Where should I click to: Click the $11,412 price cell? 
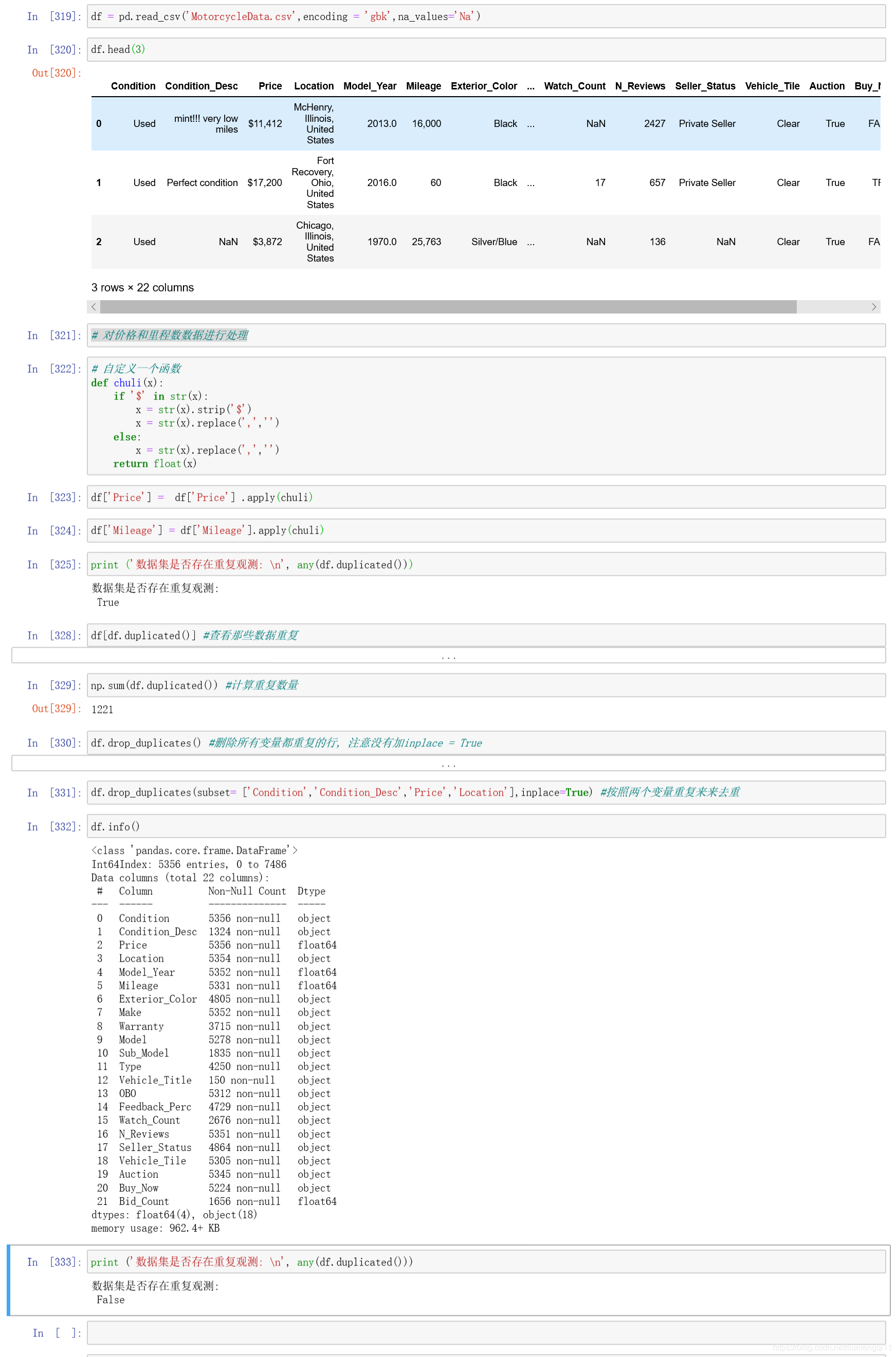pos(265,124)
